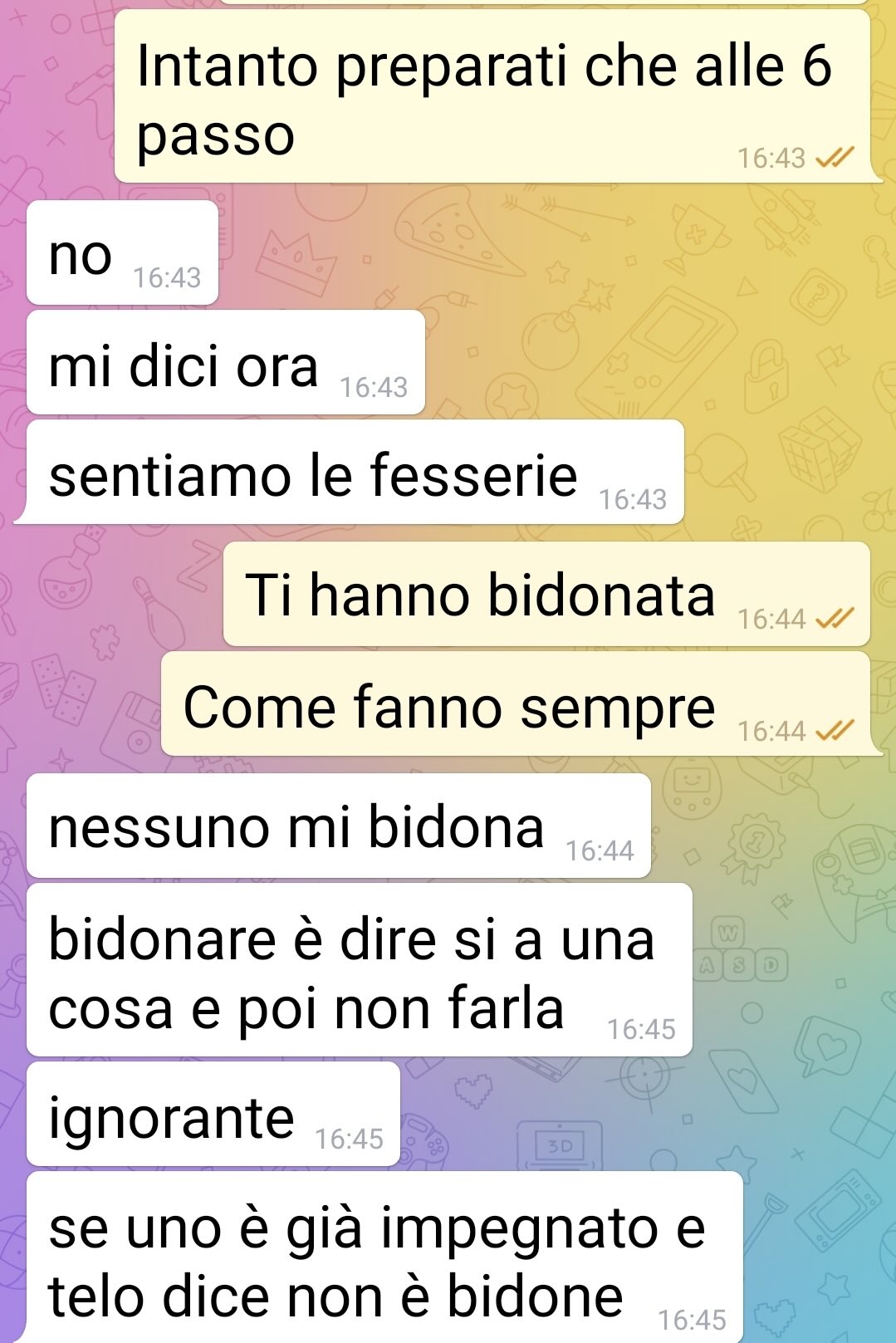Tap the 'ignorante' message bubble
Screen dimensions: 896x1343
[213, 1115]
